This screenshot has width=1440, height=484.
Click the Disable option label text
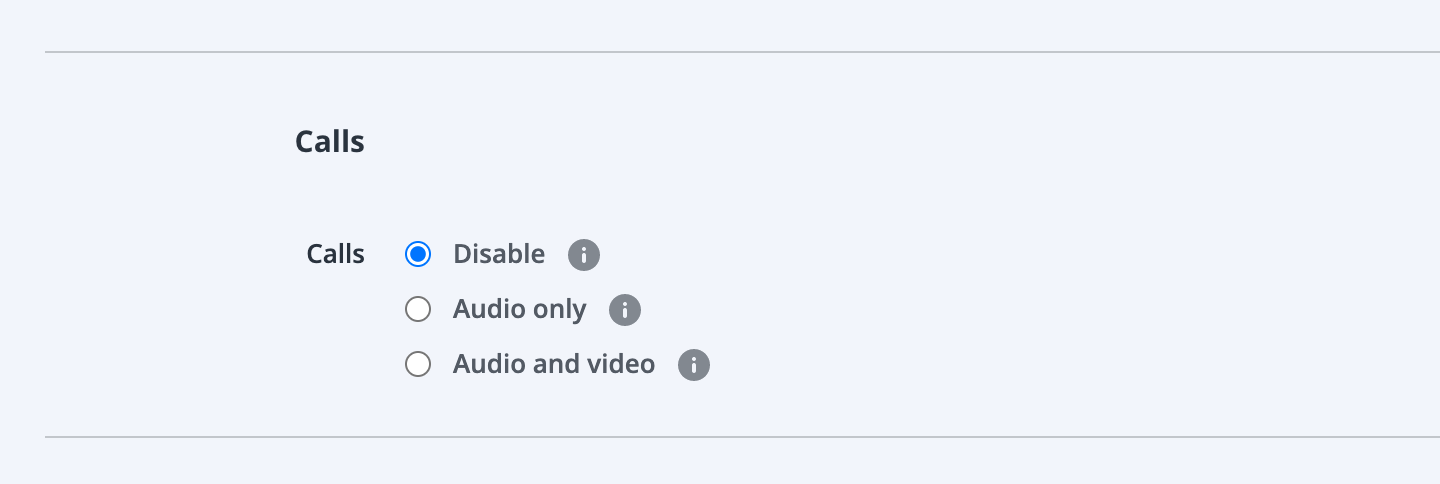click(x=499, y=254)
